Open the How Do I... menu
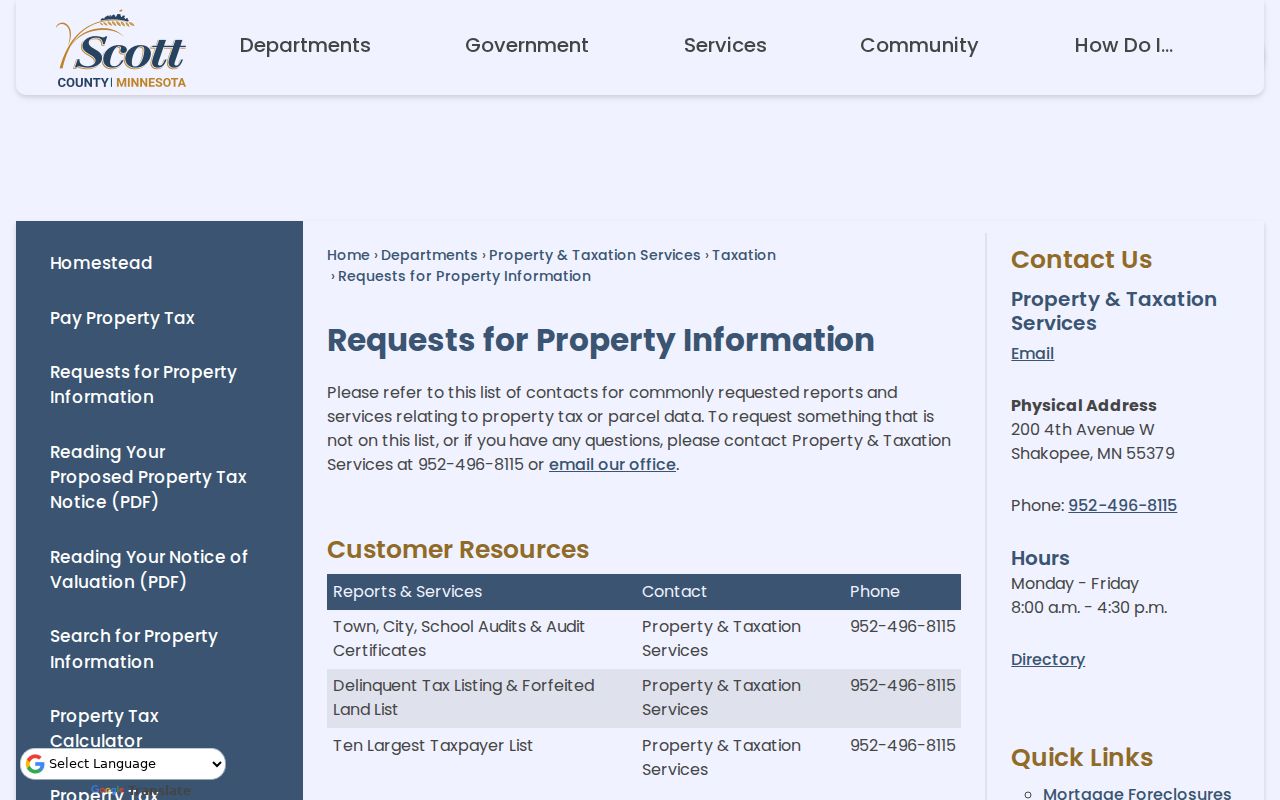Image resolution: width=1280 pixels, height=800 pixels. coord(1124,45)
